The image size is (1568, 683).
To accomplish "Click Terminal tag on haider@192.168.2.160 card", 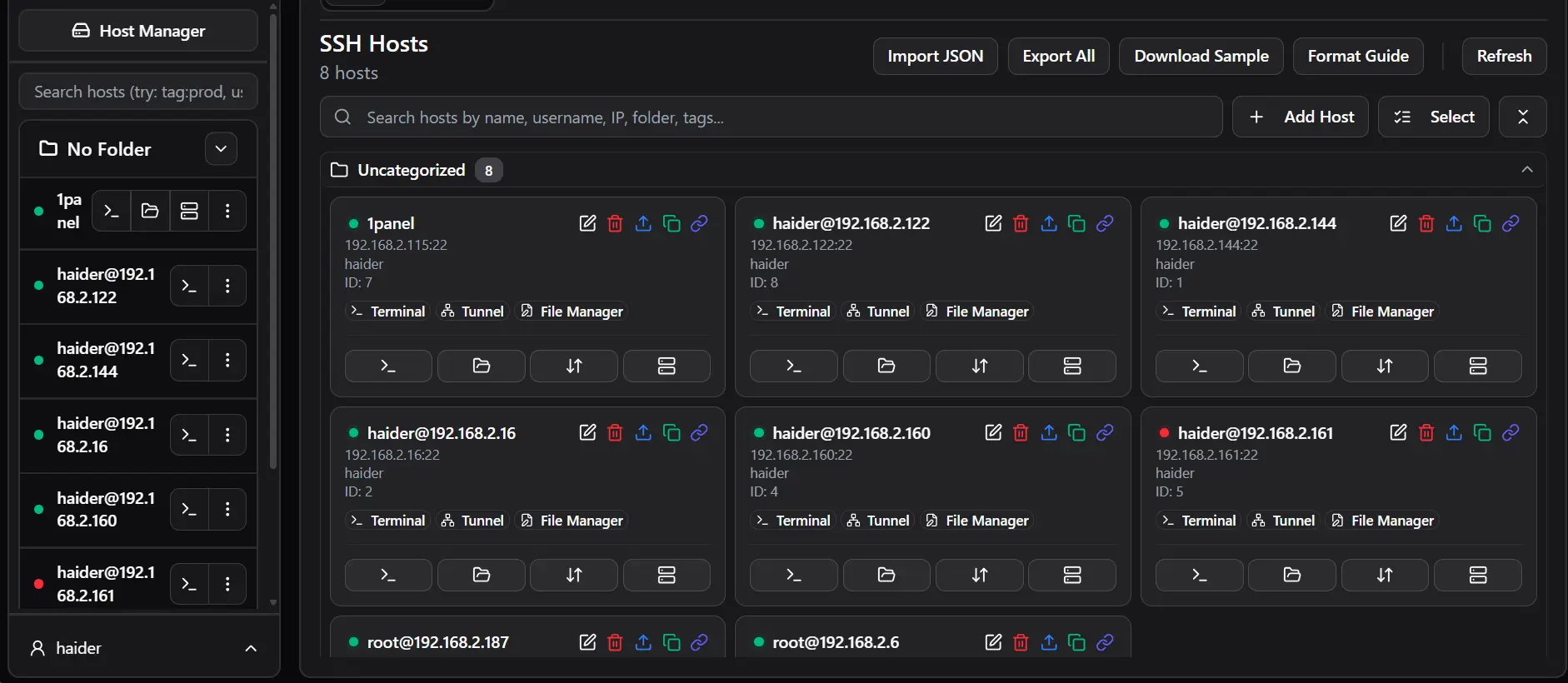I will click(x=793, y=521).
